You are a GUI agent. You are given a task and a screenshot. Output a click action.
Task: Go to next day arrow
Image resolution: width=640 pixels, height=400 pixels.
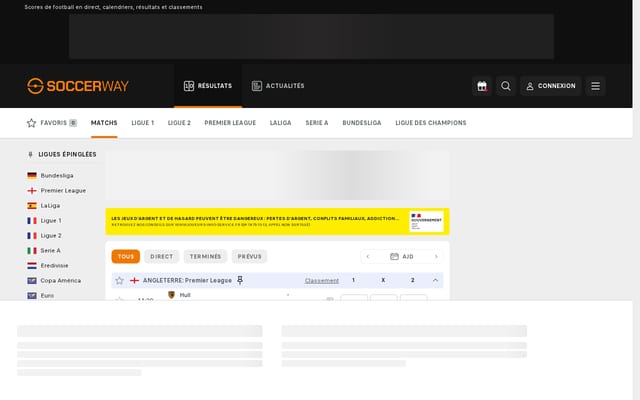click(x=436, y=257)
